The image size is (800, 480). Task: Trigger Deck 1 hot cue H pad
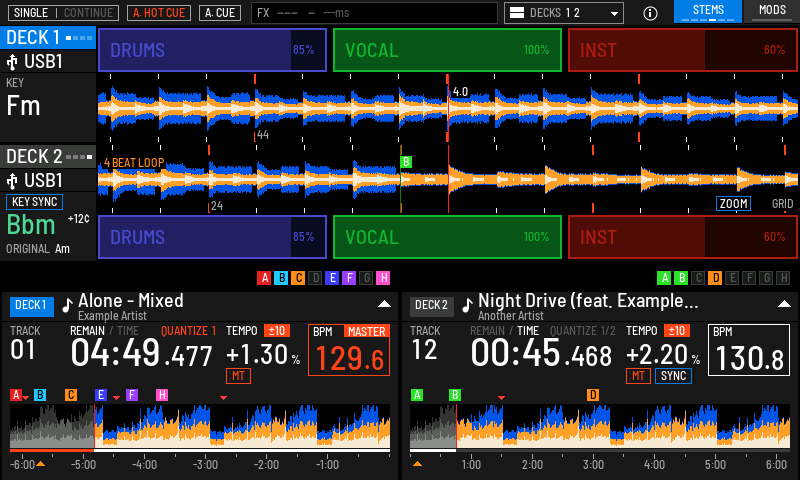point(383,278)
